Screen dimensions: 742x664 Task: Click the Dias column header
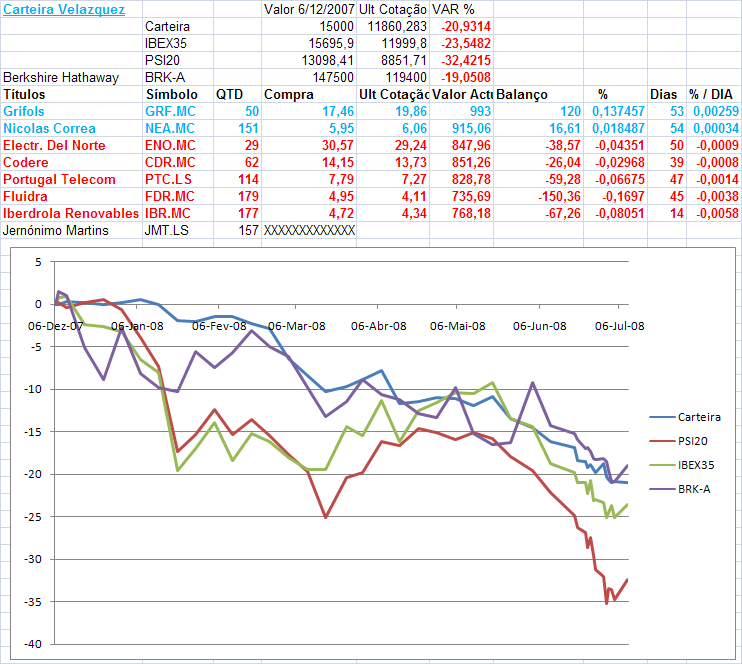coord(667,95)
